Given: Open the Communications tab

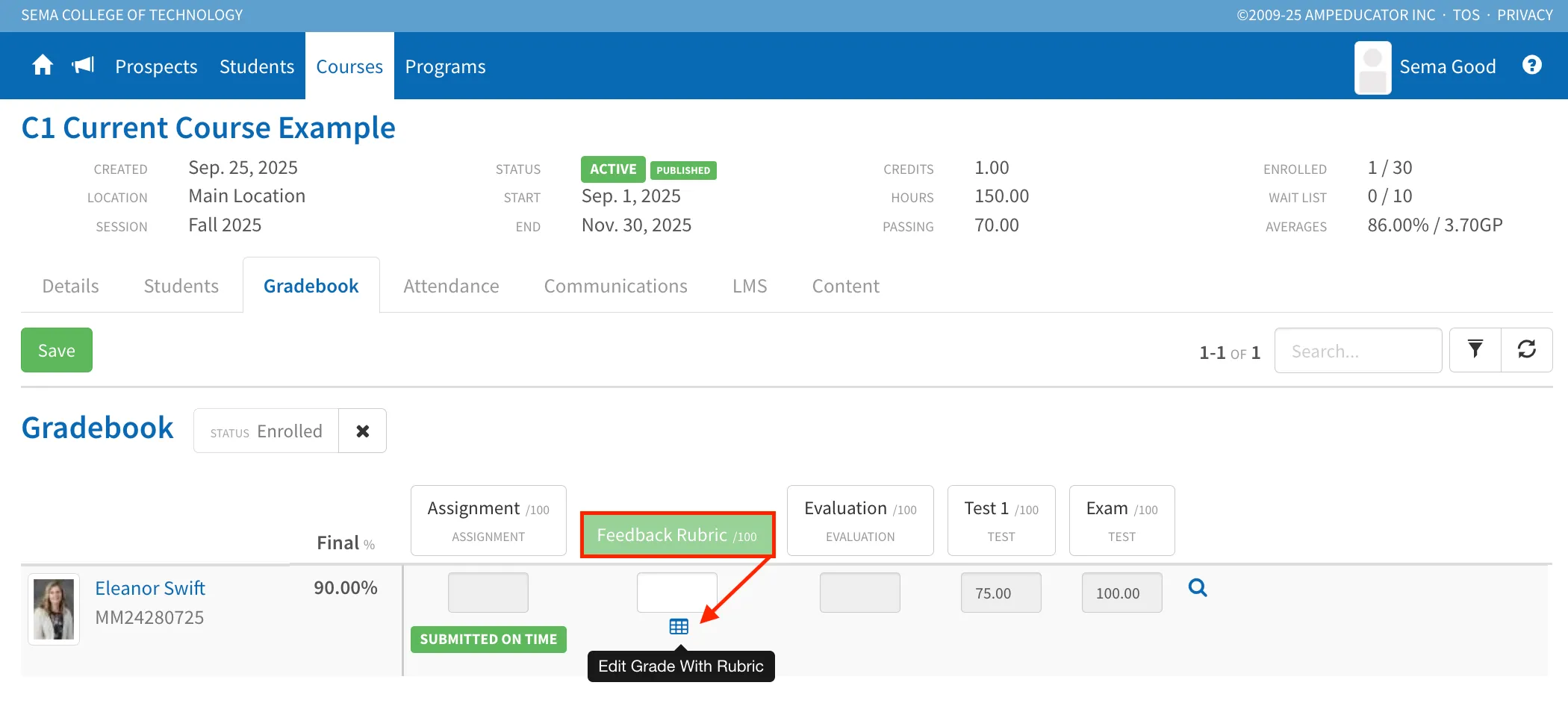Looking at the screenshot, I should click(615, 286).
